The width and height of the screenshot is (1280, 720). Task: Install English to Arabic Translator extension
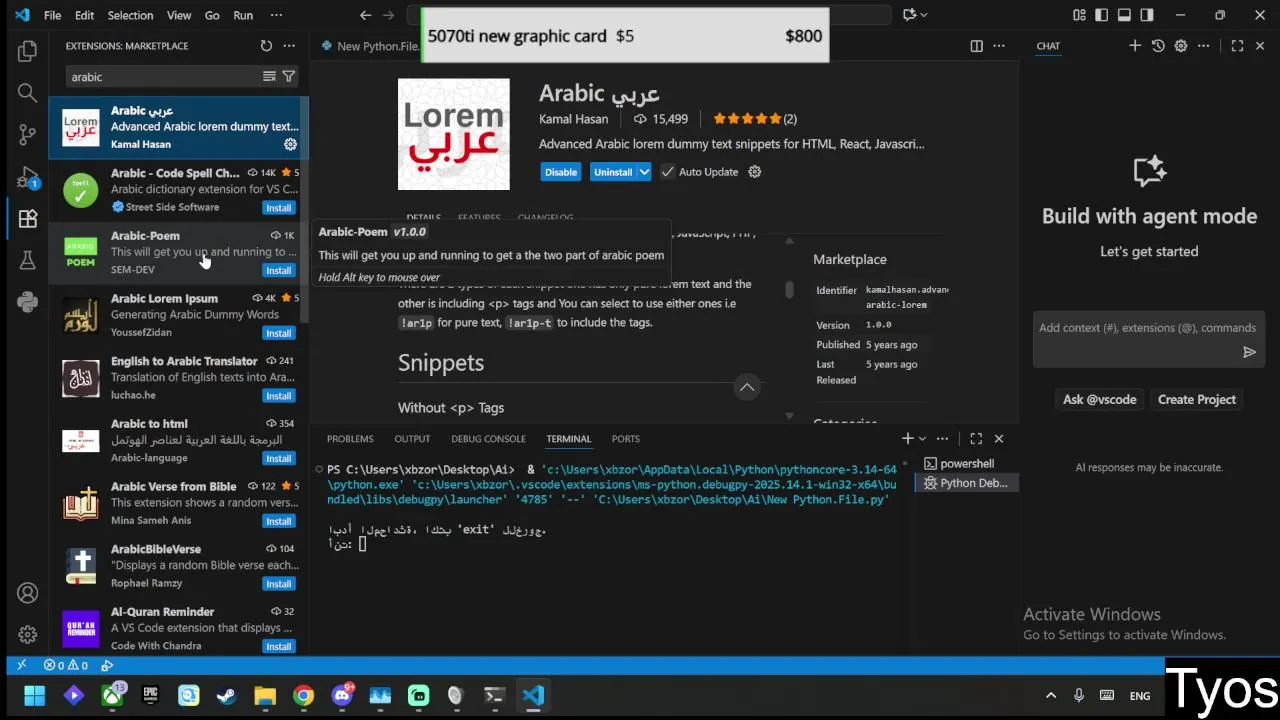point(278,396)
